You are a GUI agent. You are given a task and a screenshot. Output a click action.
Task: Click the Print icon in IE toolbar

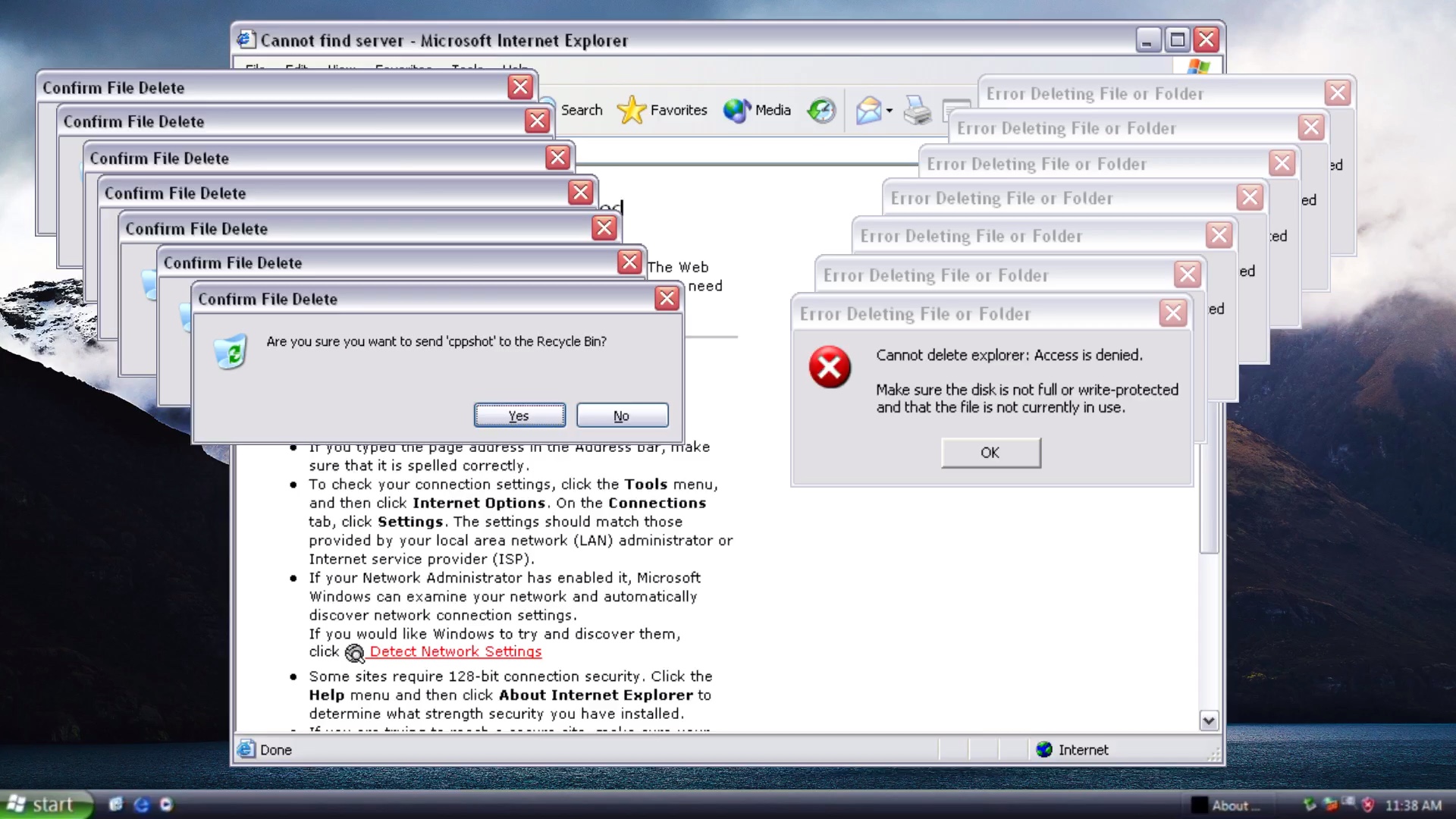[x=918, y=111]
